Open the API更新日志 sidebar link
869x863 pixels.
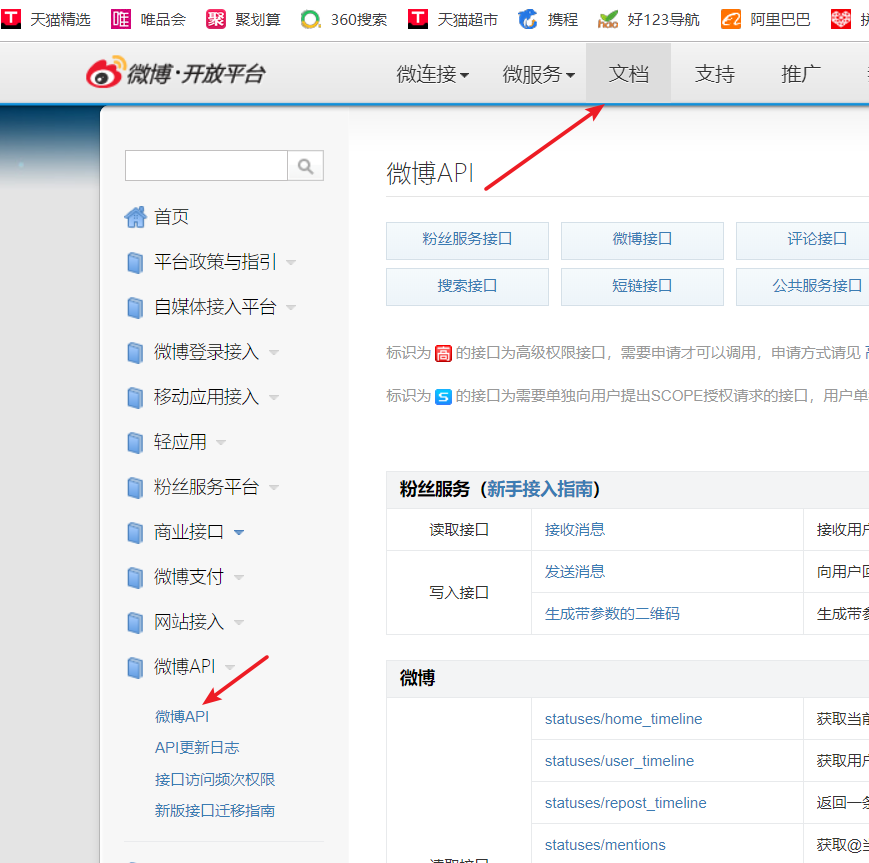coord(197,748)
